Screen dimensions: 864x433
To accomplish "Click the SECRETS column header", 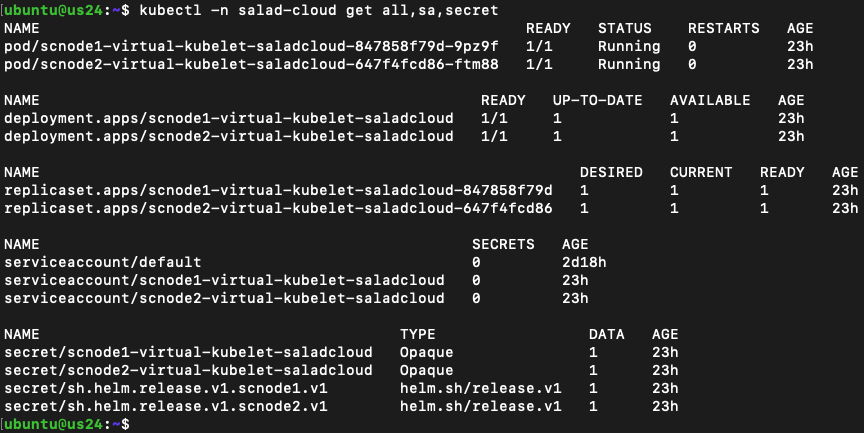I will pyautogui.click(x=503, y=245).
